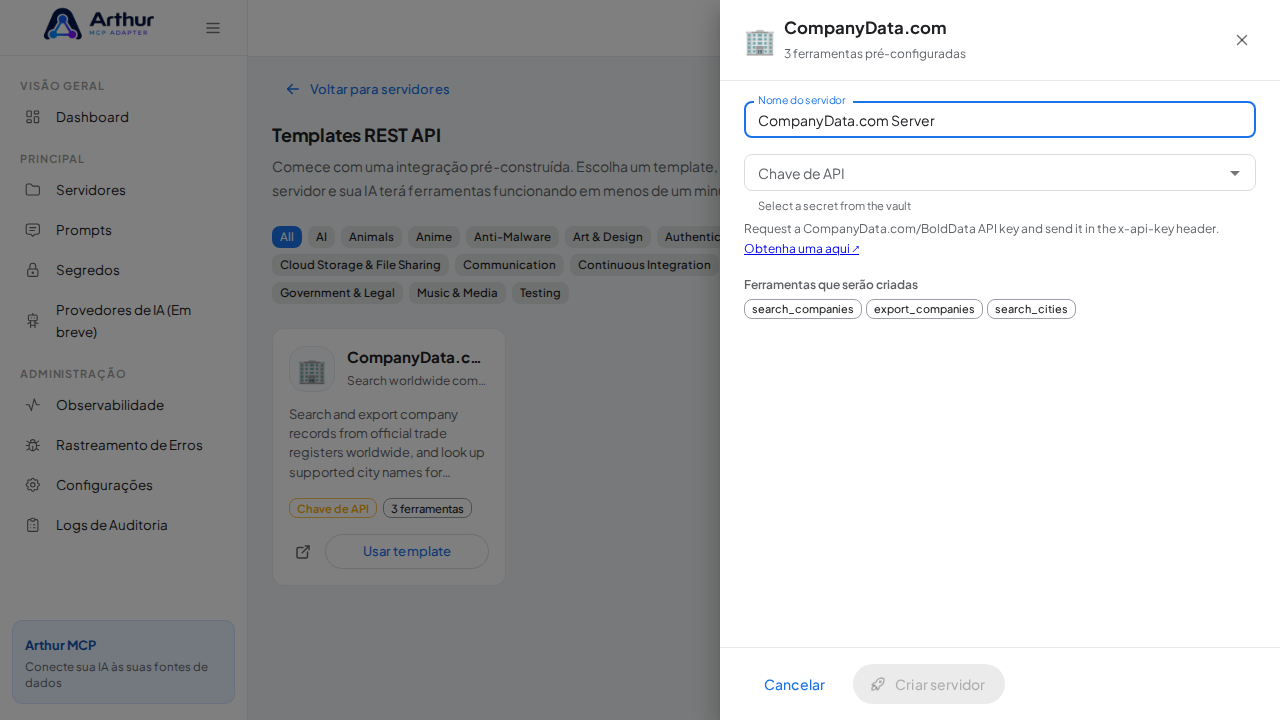
Task: Open Prompts menu item
Action: tap(123, 230)
